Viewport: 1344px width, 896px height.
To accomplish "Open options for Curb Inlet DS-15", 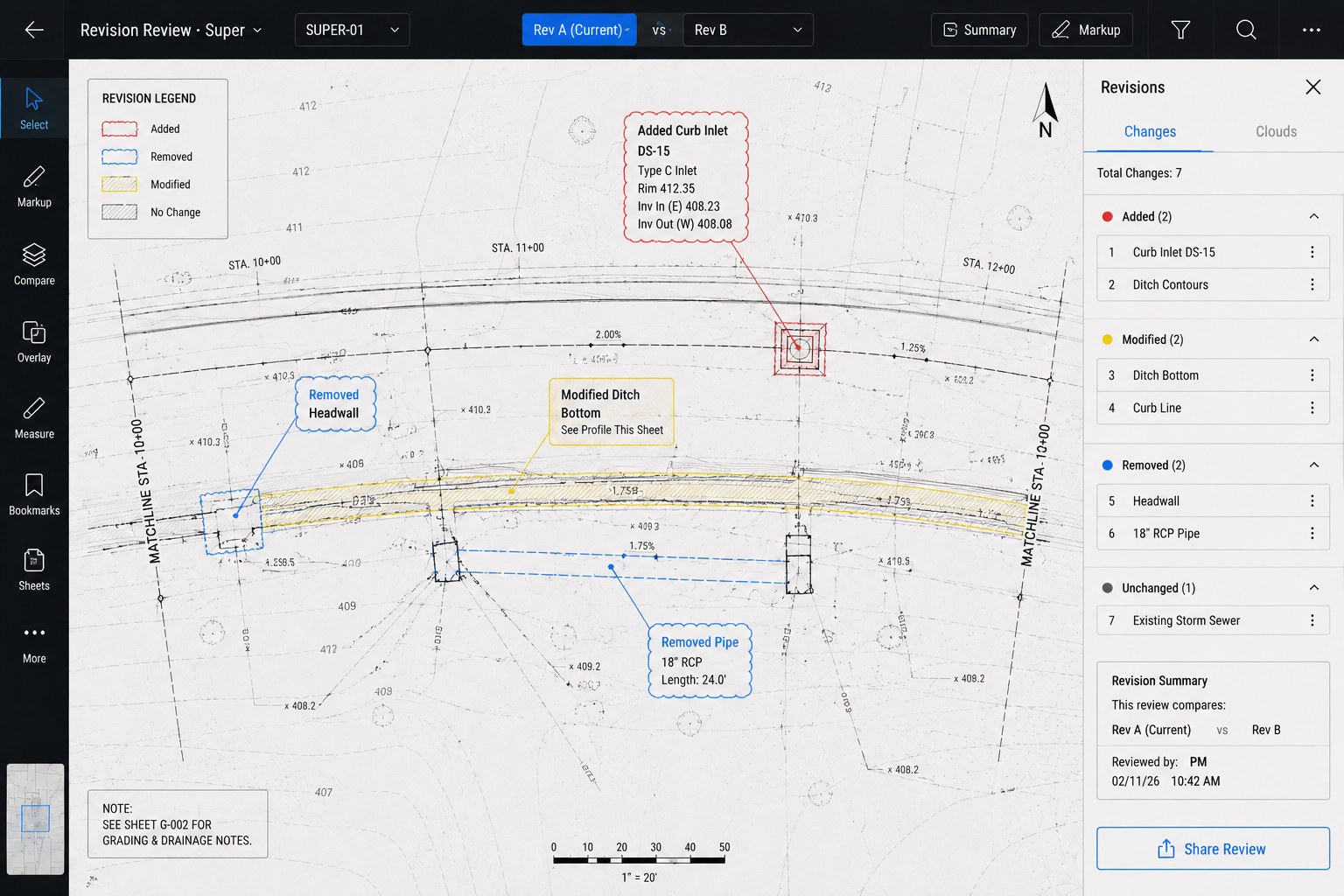I will pyautogui.click(x=1312, y=252).
